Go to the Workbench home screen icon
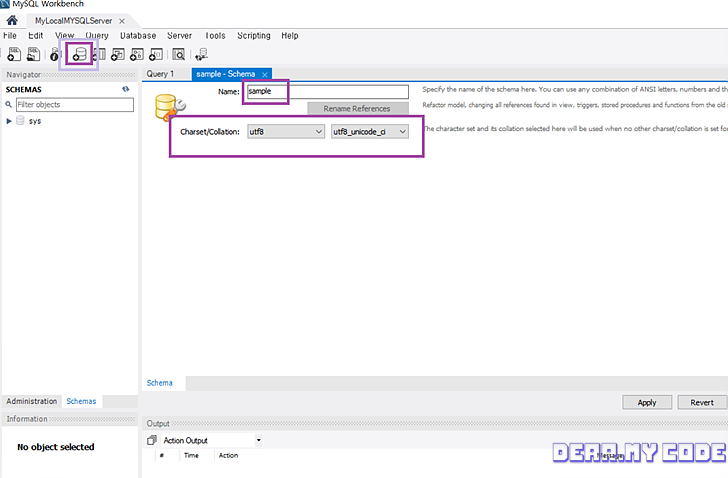Screen dimensions: 728x478 [12, 20]
